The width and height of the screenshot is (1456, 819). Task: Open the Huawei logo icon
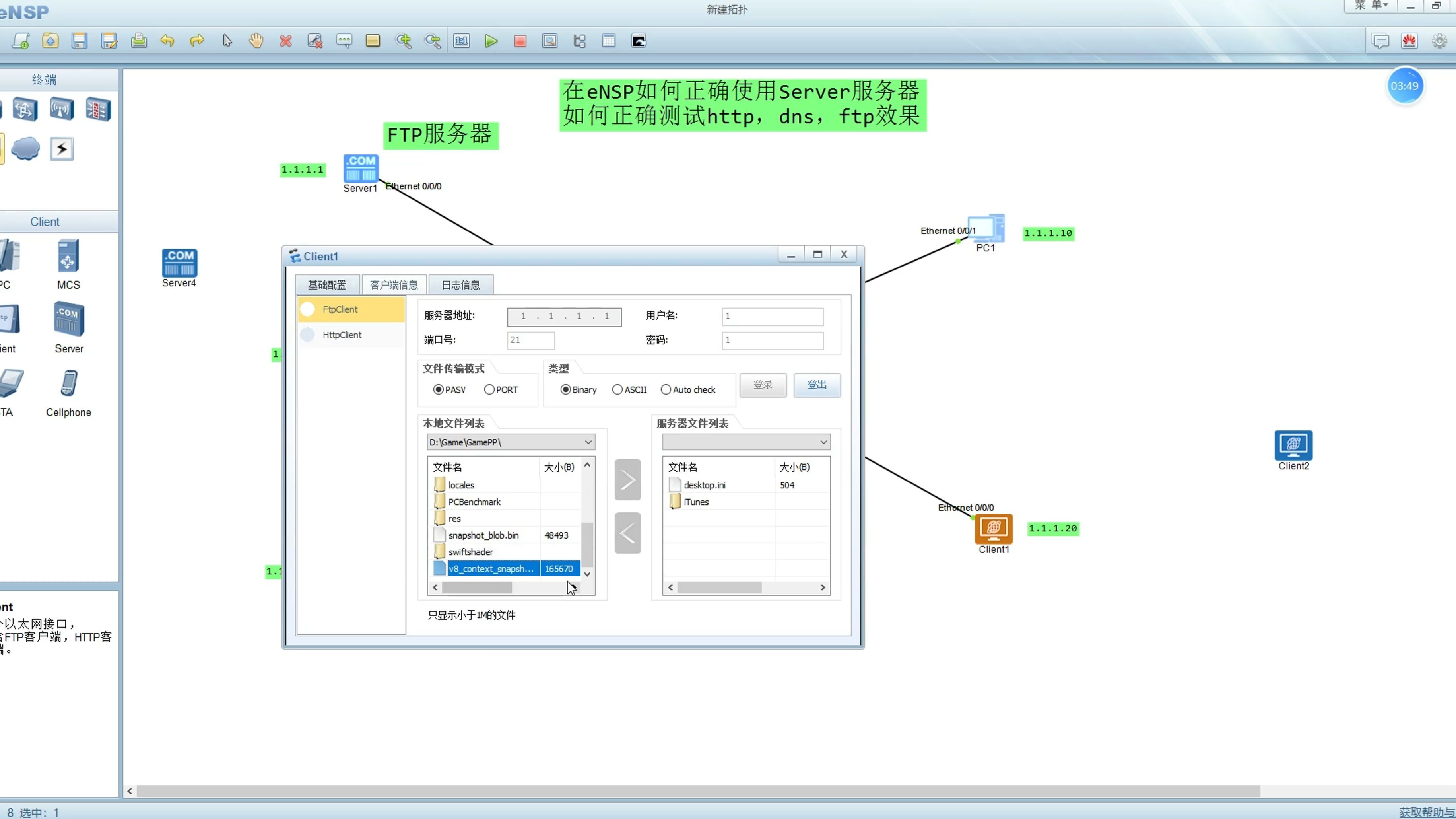[x=1409, y=41]
